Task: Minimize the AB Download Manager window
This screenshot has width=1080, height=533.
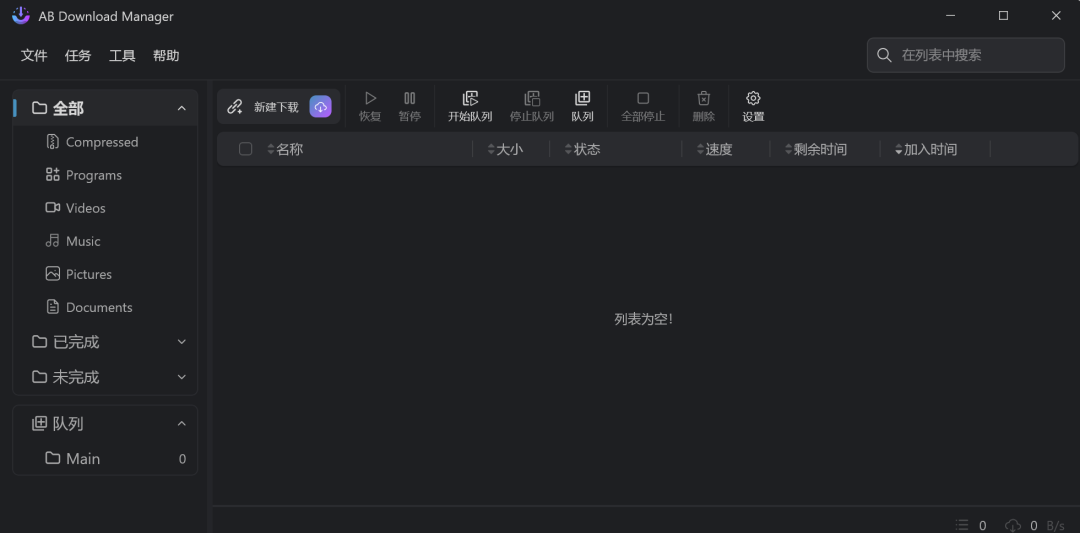Action: (951, 16)
